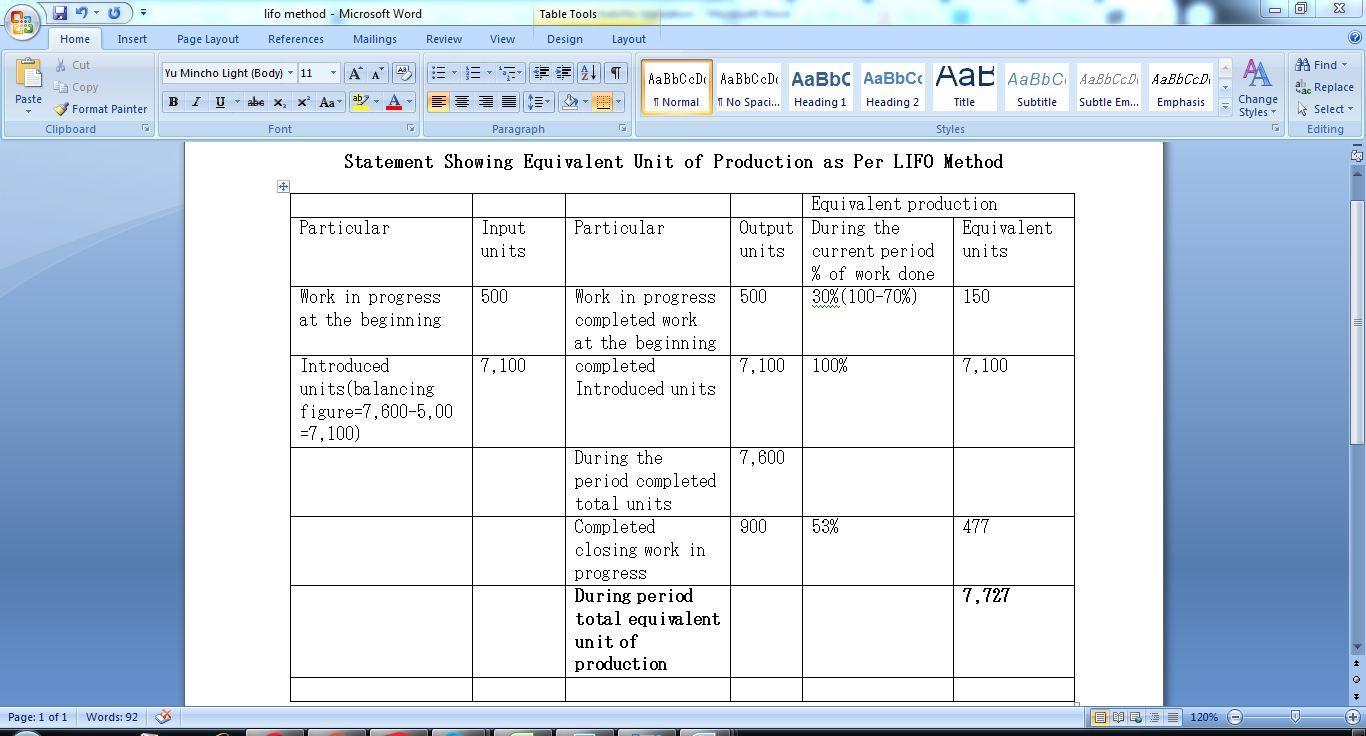1366x736 pixels.
Task: Toggle bold formatting
Action: pyautogui.click(x=173, y=102)
